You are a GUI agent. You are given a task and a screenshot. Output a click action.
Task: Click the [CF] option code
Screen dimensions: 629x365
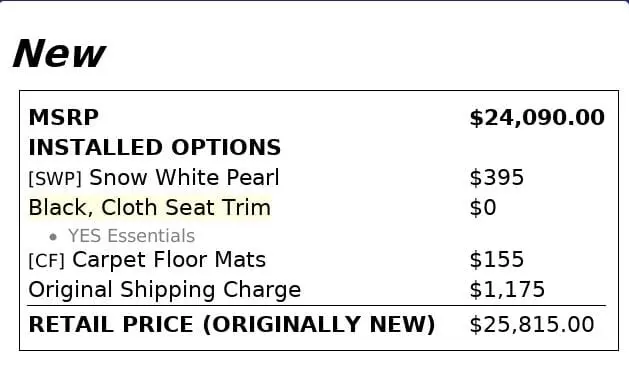pyautogui.click(x=47, y=261)
